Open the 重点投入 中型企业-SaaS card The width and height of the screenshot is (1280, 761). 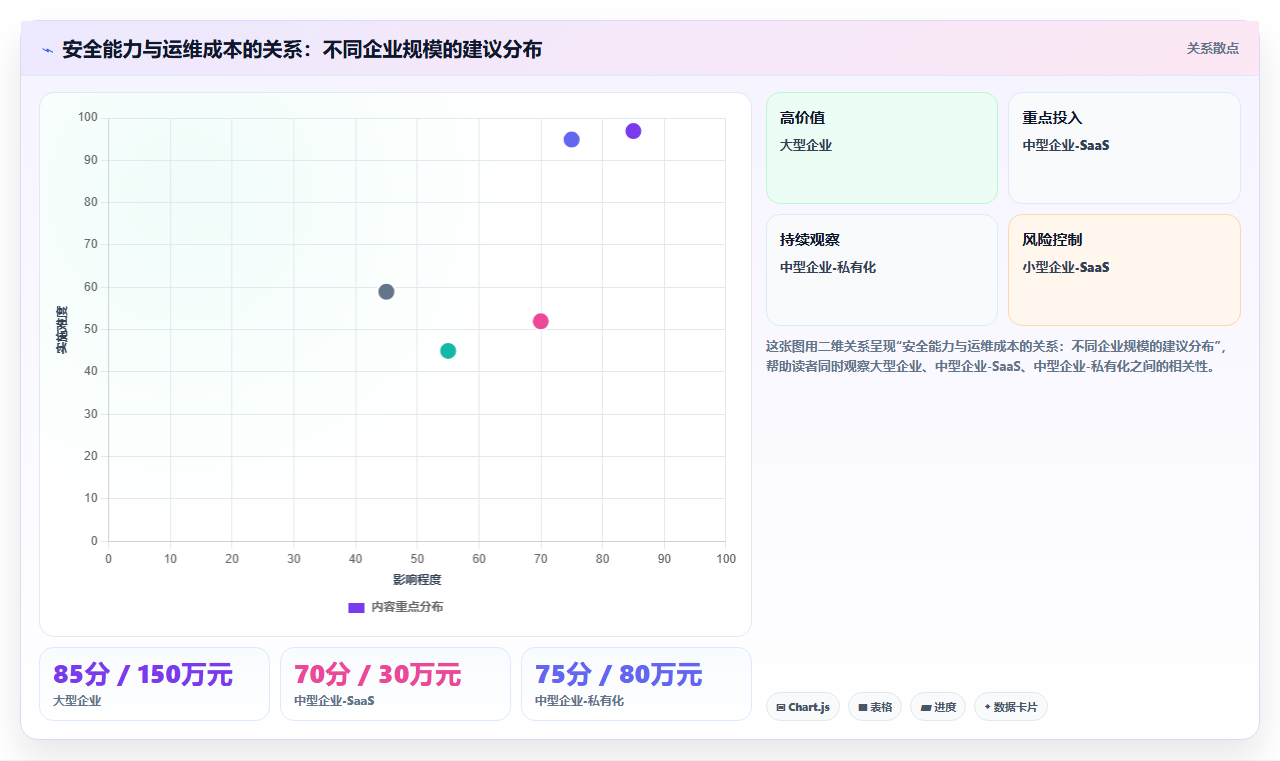pyautogui.click(x=1124, y=148)
